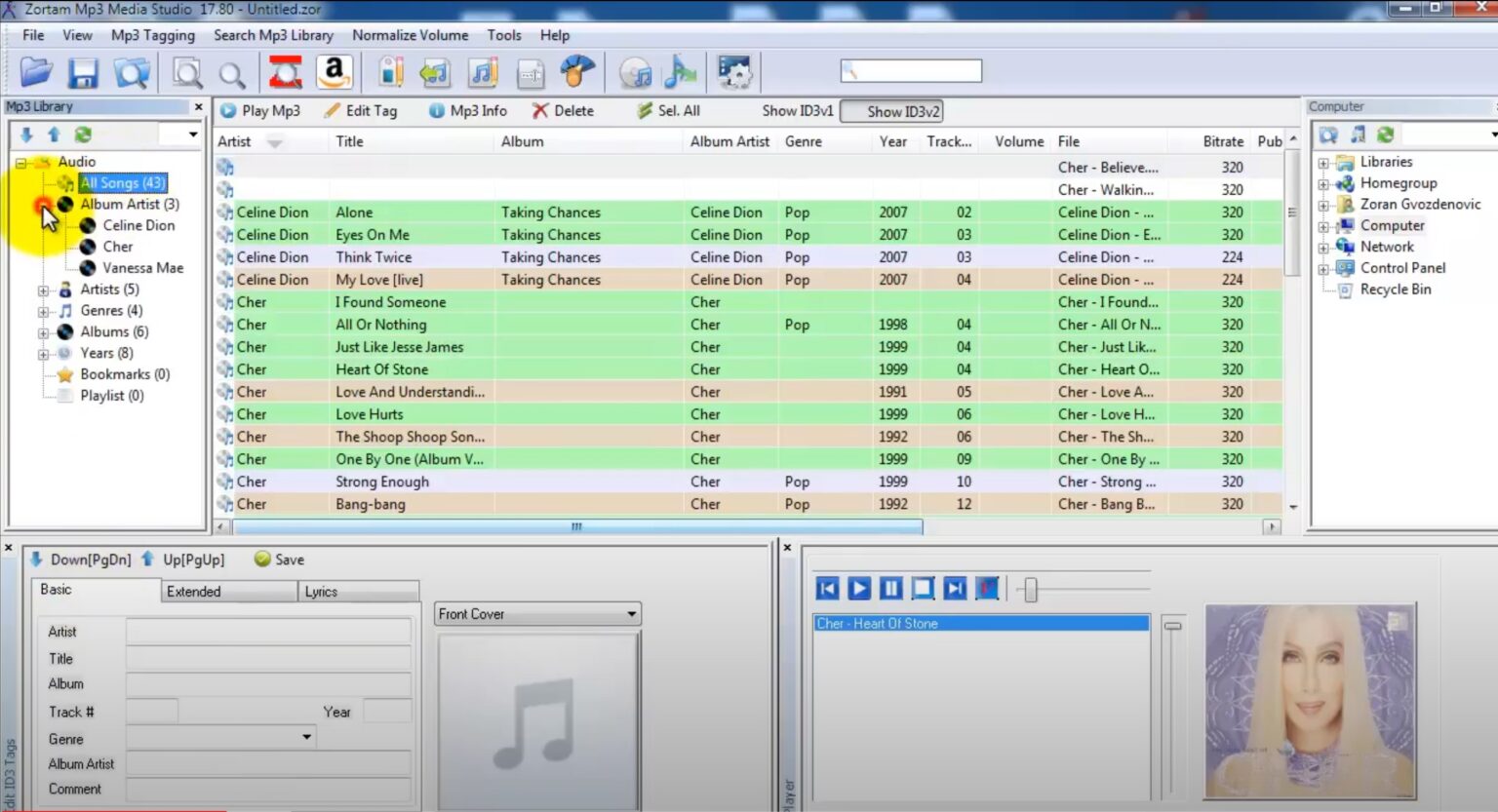The image size is (1498, 812).
Task: Click the Mp3 Info button
Action: (468, 111)
